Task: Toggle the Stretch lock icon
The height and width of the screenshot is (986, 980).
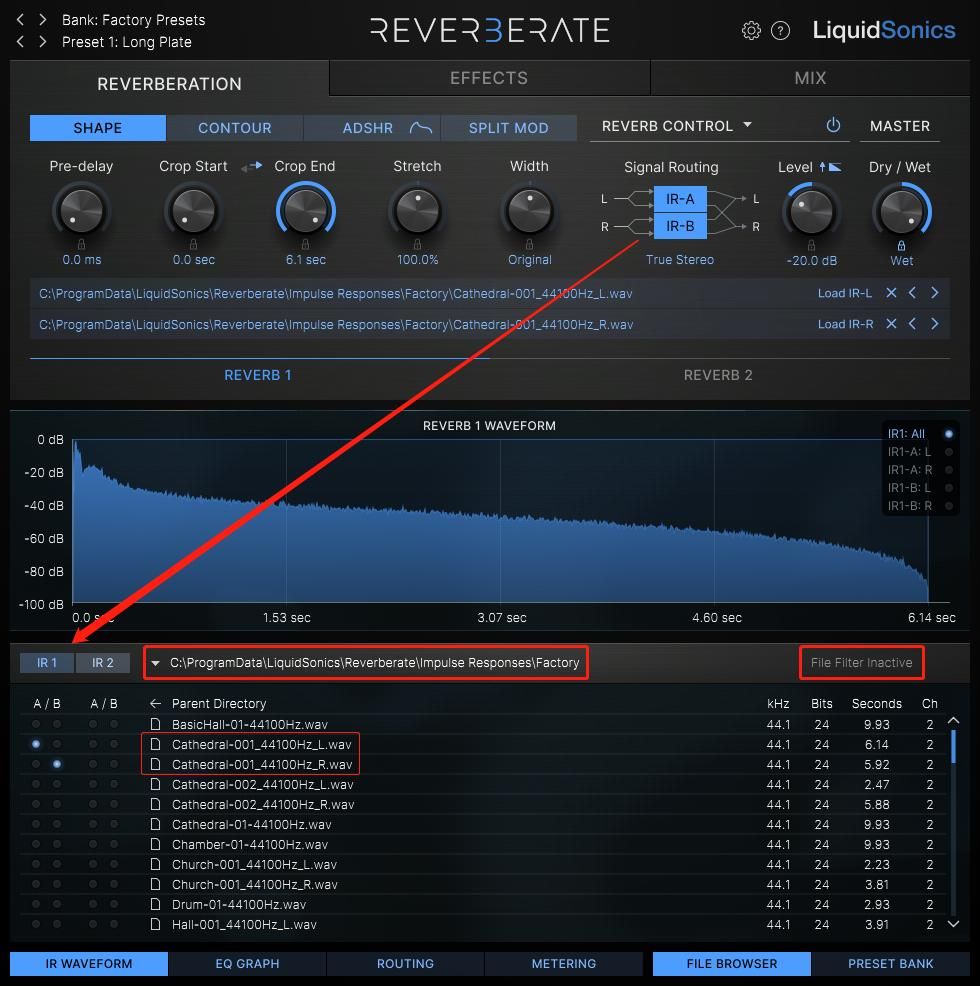Action: point(417,244)
